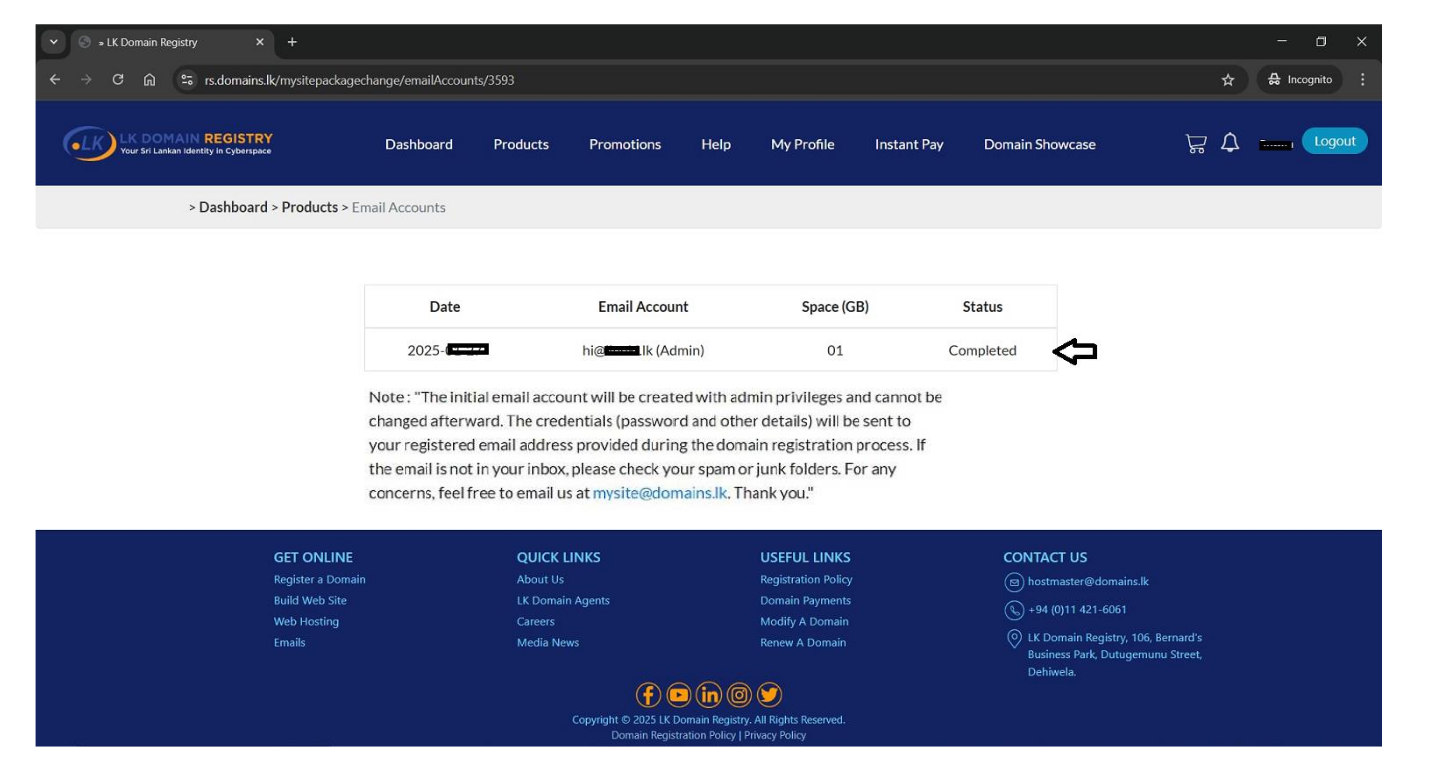Open Products menu in navigation

click(x=521, y=144)
